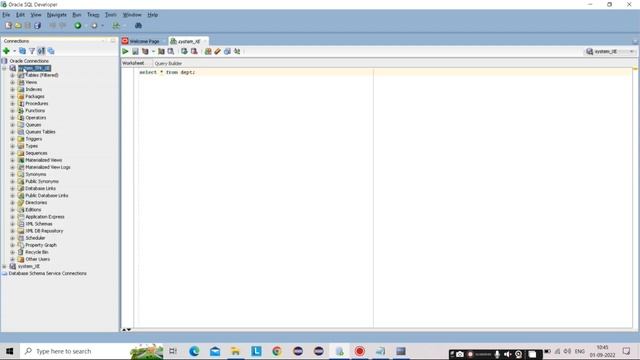Select the Directories tree item
Screen dimensions: 640x360
[36, 203]
